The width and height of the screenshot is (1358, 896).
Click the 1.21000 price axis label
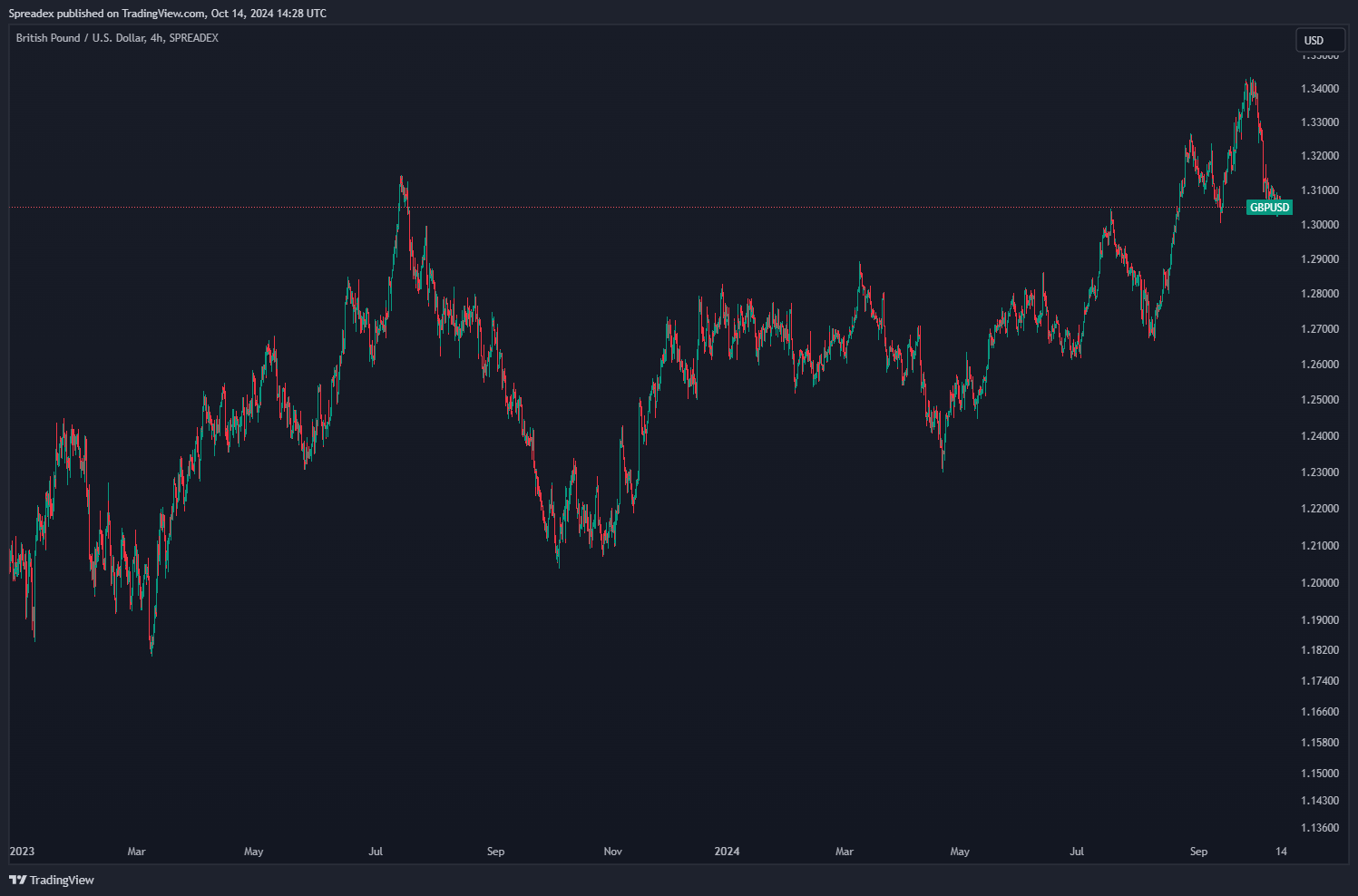tap(1320, 546)
